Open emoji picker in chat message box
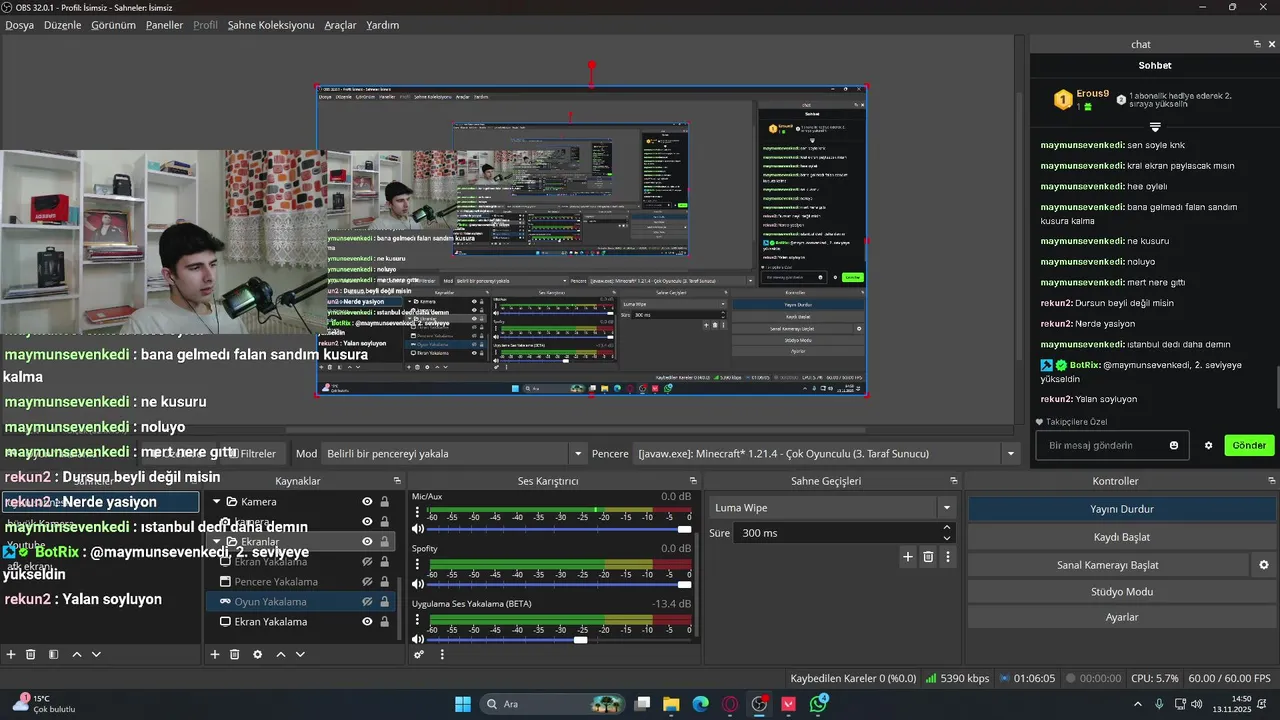This screenshot has width=1280, height=720. pos(1174,445)
